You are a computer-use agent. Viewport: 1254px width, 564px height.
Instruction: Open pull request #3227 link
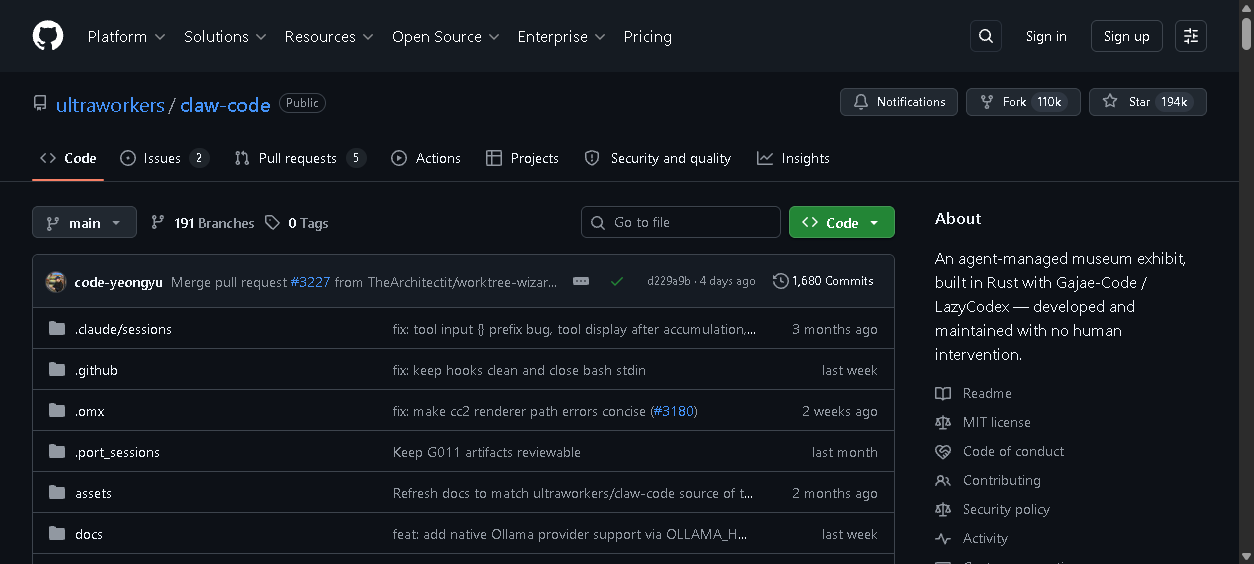[310, 282]
